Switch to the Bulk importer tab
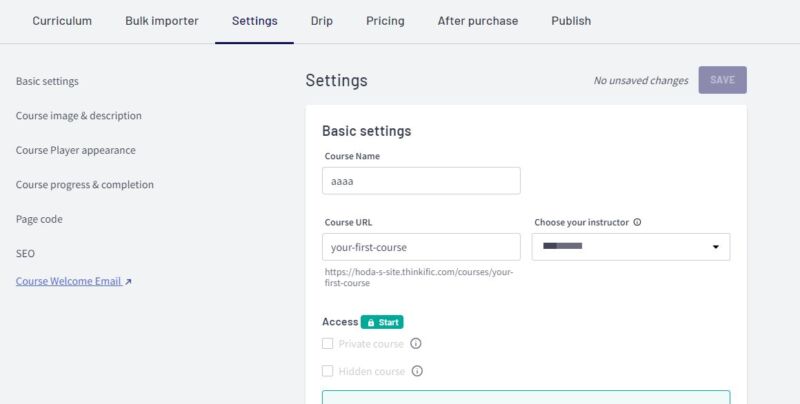Screen dimensions: 800x404 point(162,21)
